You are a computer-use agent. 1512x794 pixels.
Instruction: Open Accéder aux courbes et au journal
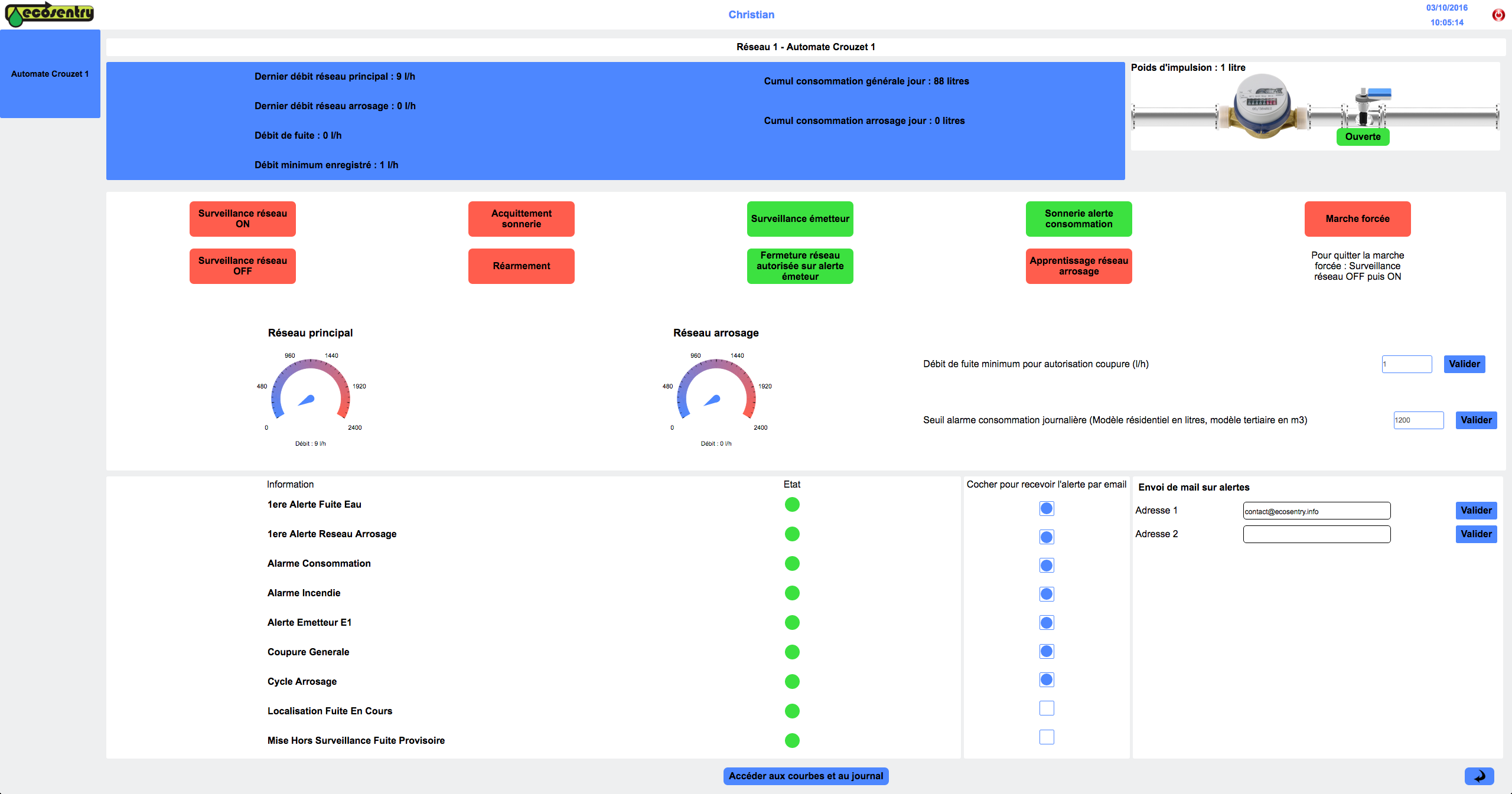806,776
